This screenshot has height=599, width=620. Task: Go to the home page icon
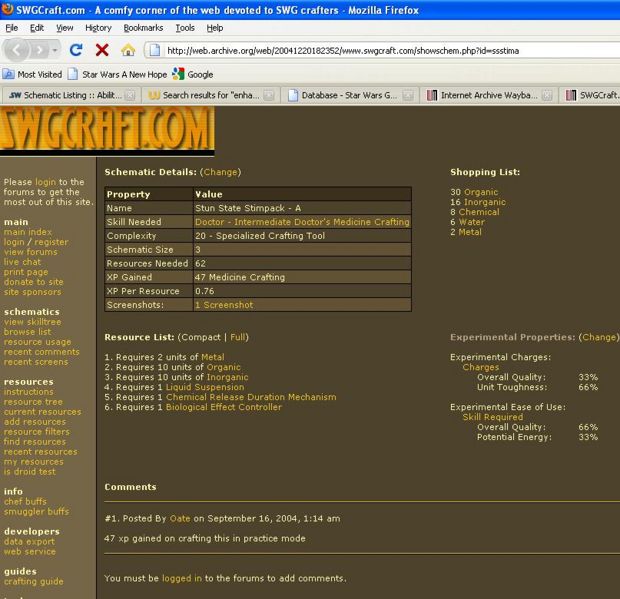[x=128, y=49]
